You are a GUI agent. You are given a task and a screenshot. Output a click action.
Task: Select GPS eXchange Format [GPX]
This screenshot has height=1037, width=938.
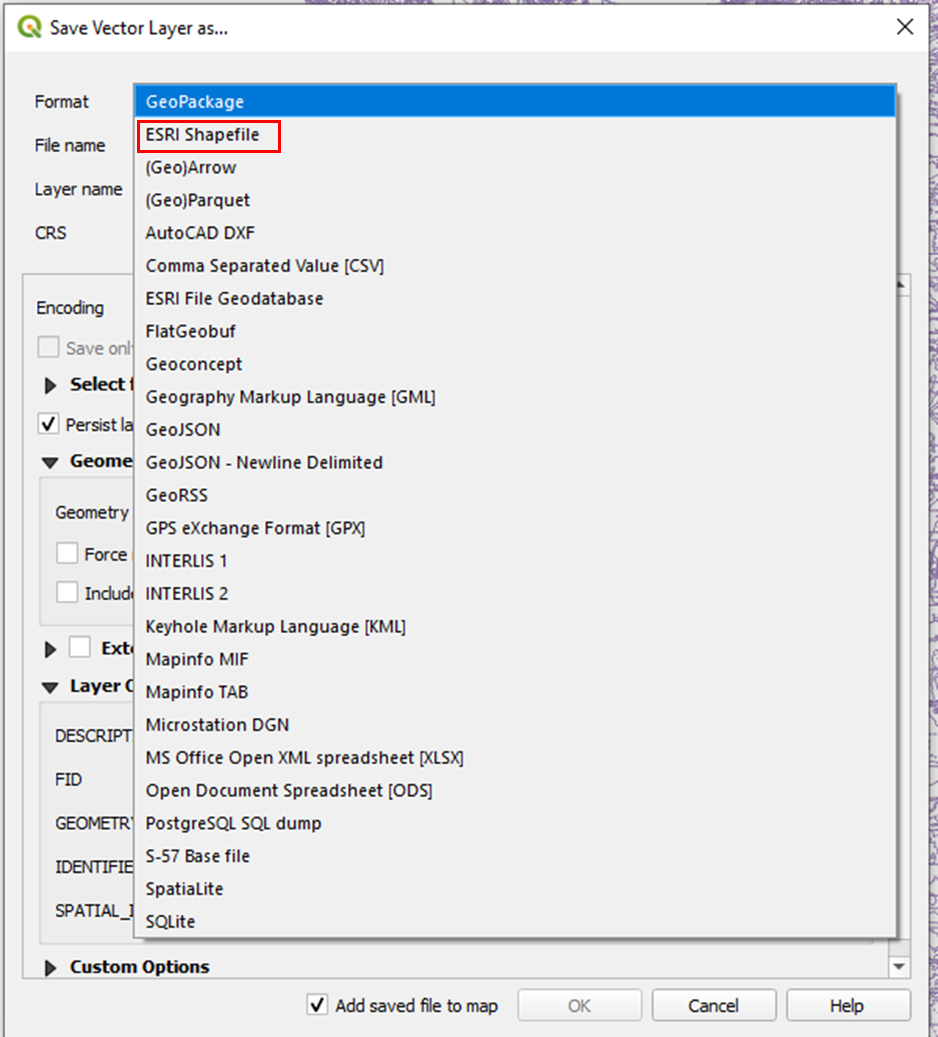point(515,528)
